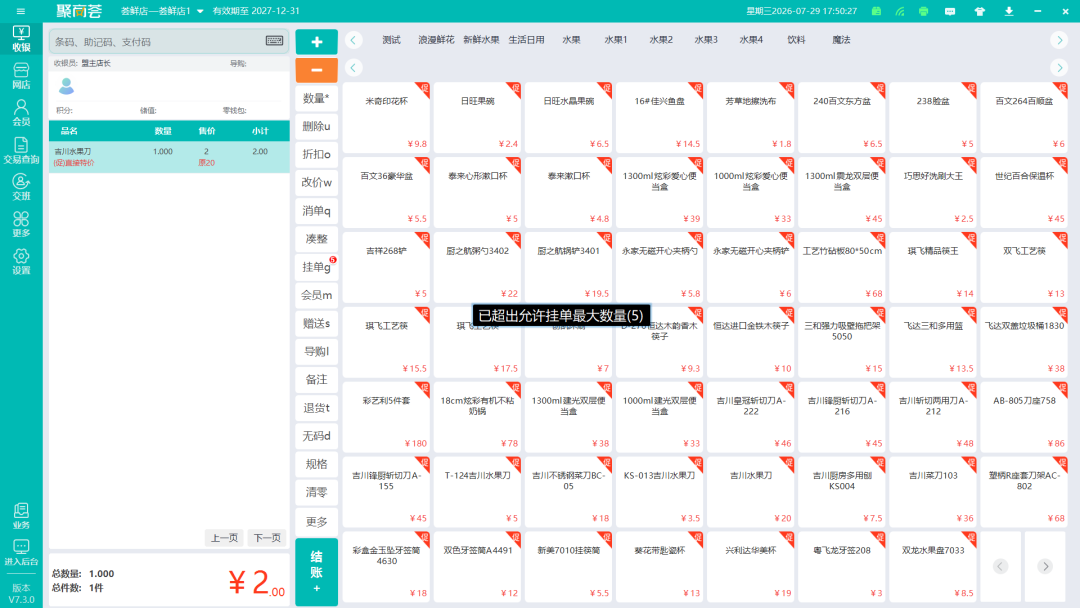The width and height of the screenshot is (1080, 608).
Task: Show previous category tabs with left chevron
Action: 353,41
